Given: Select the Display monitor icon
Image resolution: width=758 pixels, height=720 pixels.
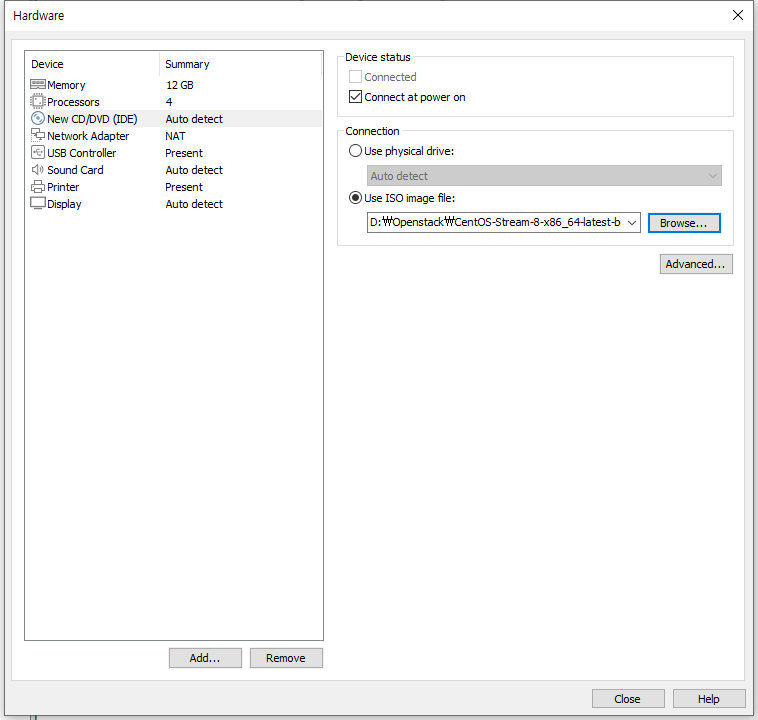Looking at the screenshot, I should [x=38, y=203].
